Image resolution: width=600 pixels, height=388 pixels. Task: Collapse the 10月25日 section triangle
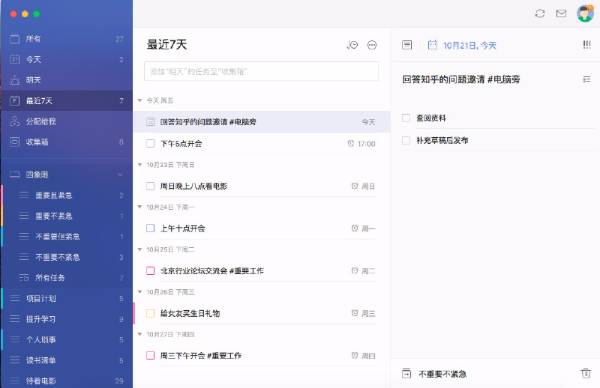point(140,249)
